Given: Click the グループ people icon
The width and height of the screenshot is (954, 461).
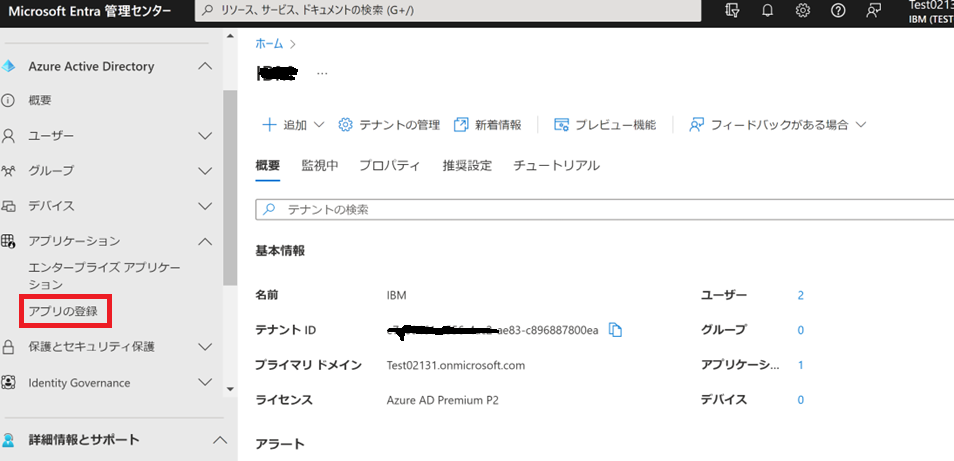Looking at the screenshot, I should 8,171.
